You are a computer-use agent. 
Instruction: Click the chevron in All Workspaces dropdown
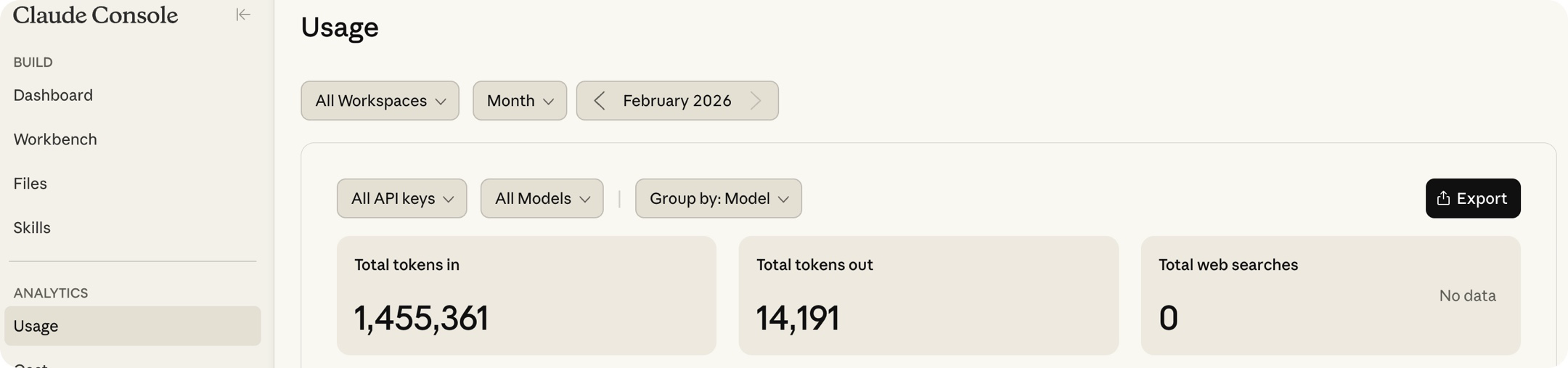tap(441, 102)
